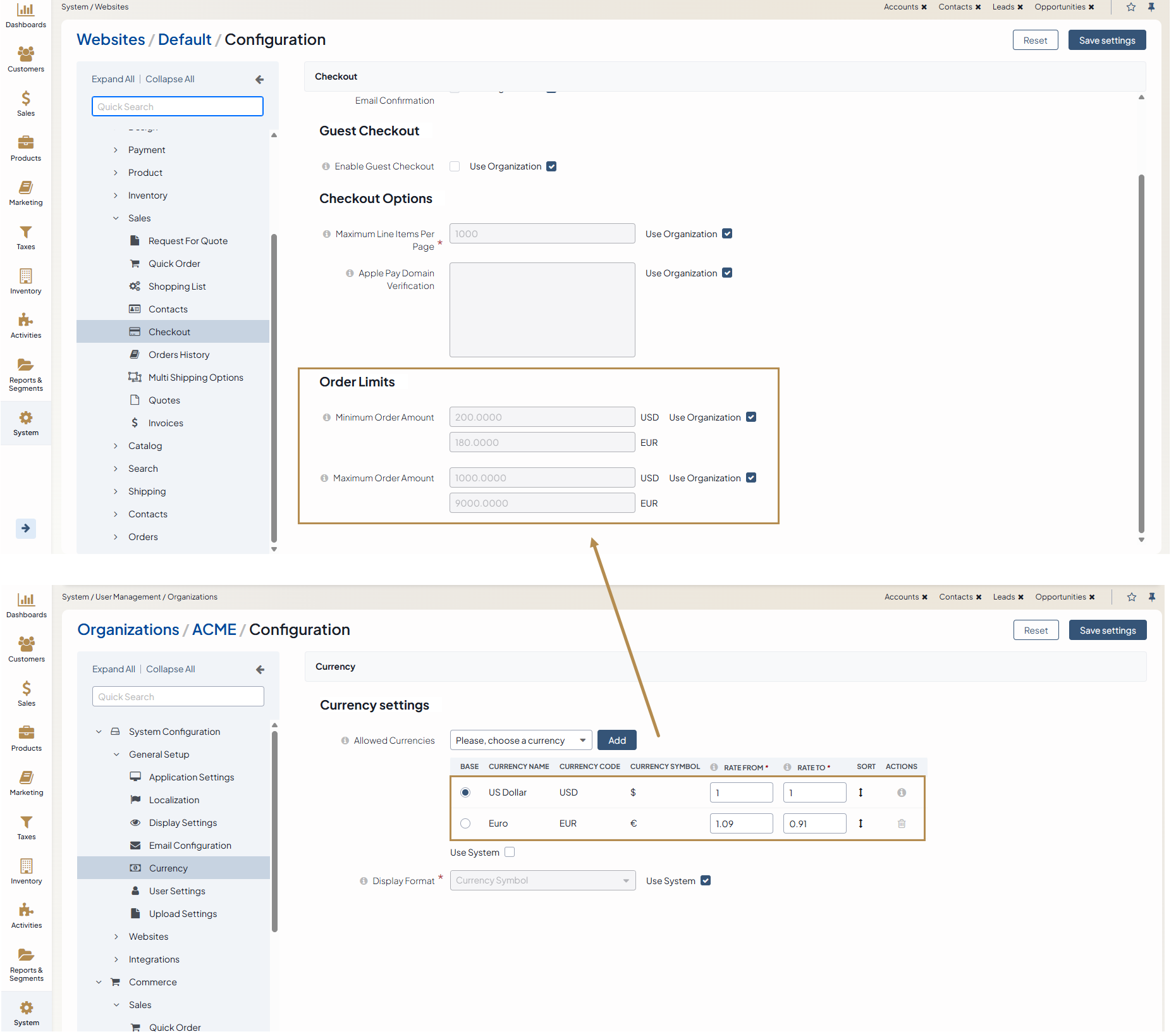Collapse the Sales section in the Websites tree
The width and height of the screenshot is (1176, 1034).
click(116, 218)
